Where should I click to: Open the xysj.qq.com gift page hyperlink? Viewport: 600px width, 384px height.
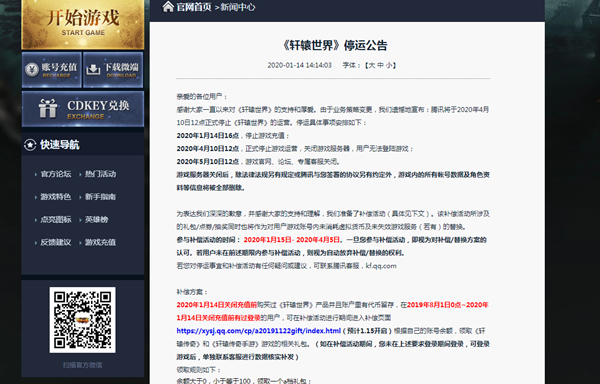259,331
